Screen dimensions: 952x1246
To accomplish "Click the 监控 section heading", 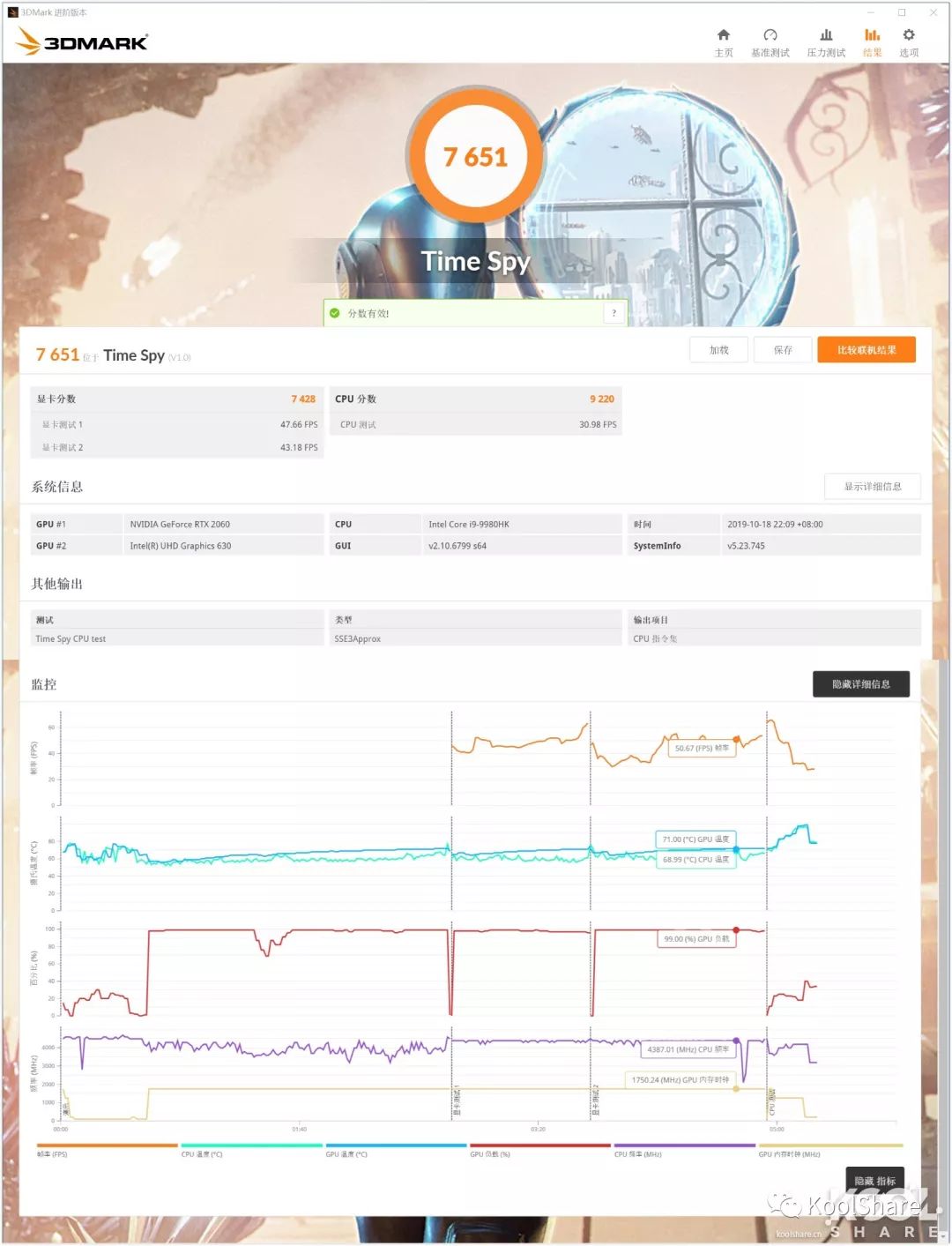I will pos(44,684).
